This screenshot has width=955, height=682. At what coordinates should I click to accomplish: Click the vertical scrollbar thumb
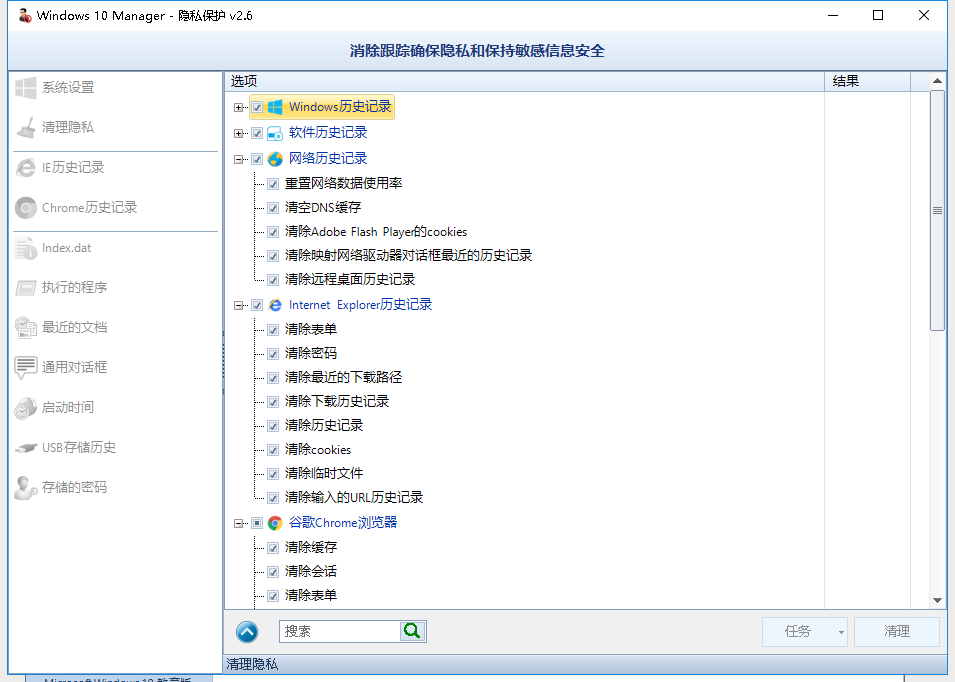(x=937, y=211)
